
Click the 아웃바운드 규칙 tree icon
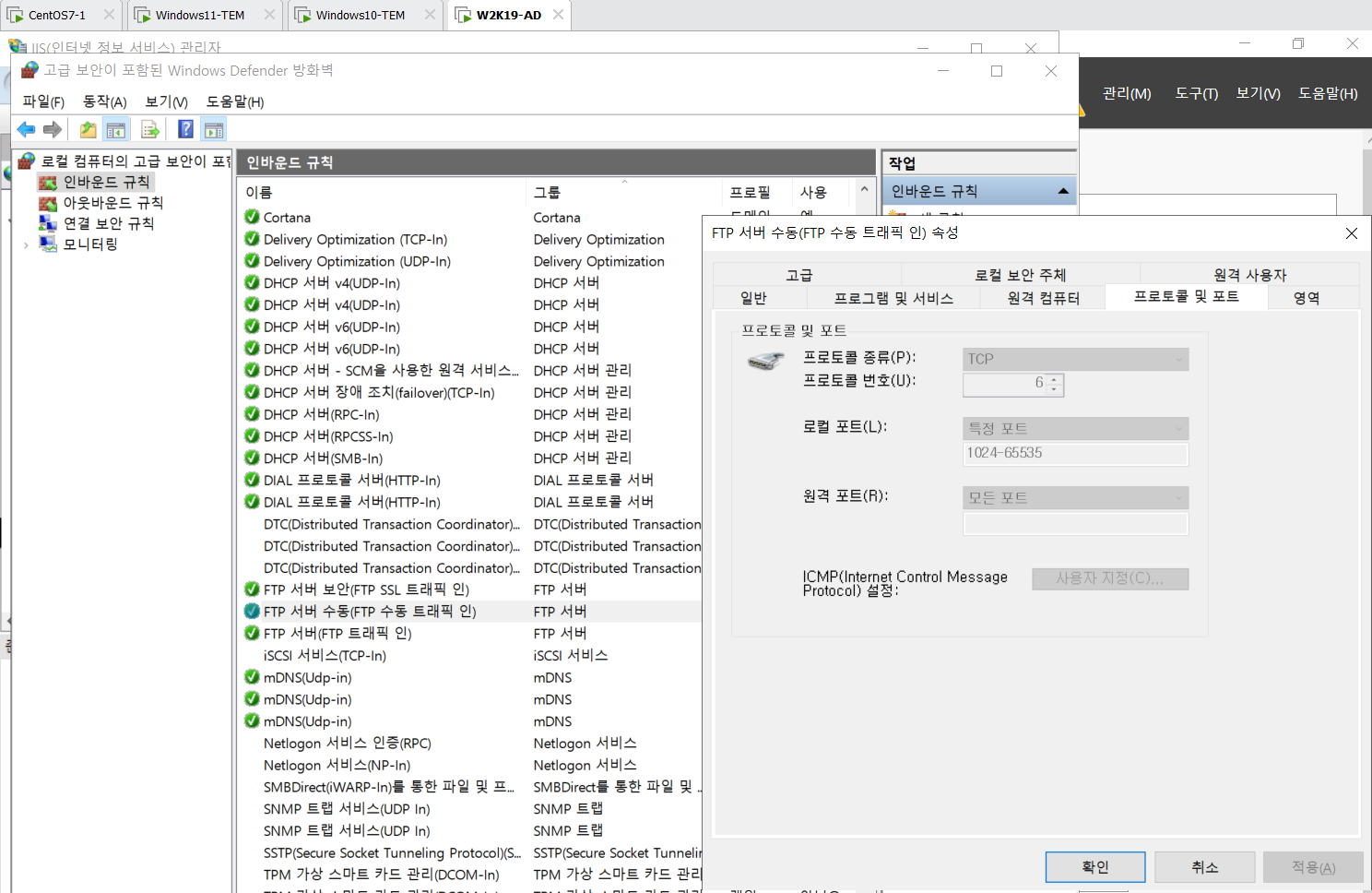tap(48, 203)
